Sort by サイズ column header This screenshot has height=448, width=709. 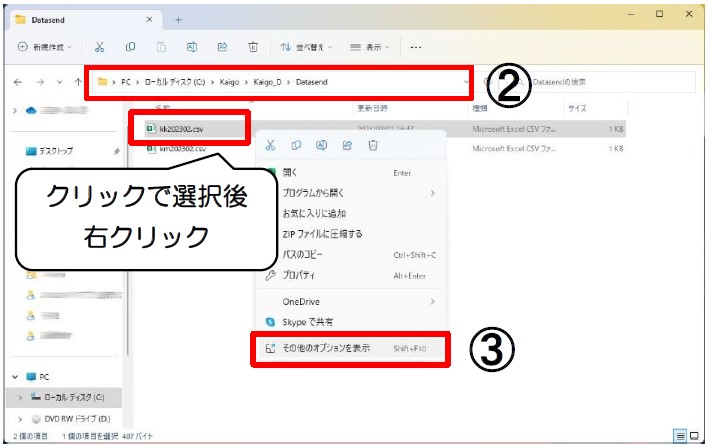[x=577, y=108]
